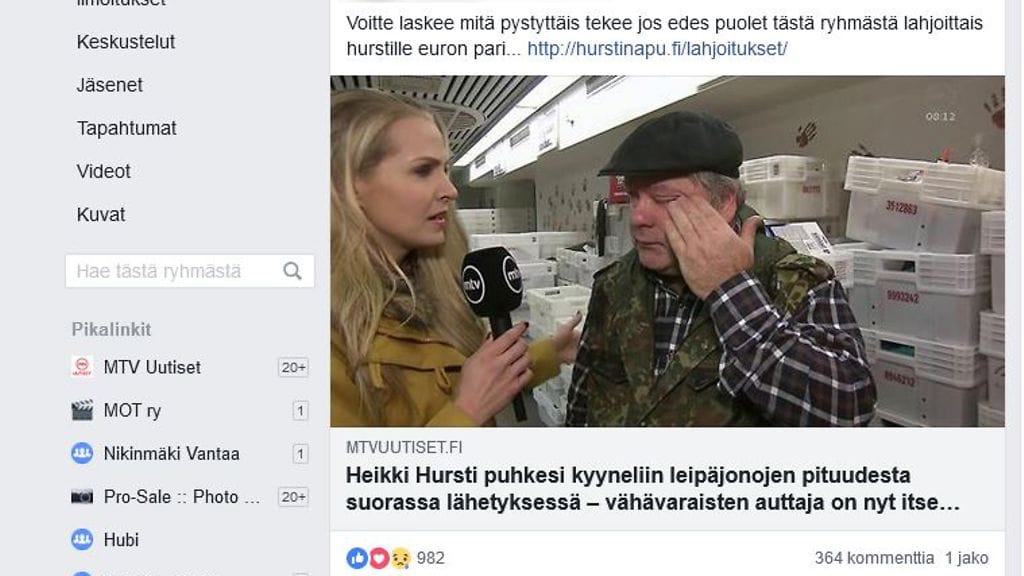This screenshot has height=576, width=1024.
Task: Click the Sad reaction emoji icon
Action: click(x=400, y=558)
